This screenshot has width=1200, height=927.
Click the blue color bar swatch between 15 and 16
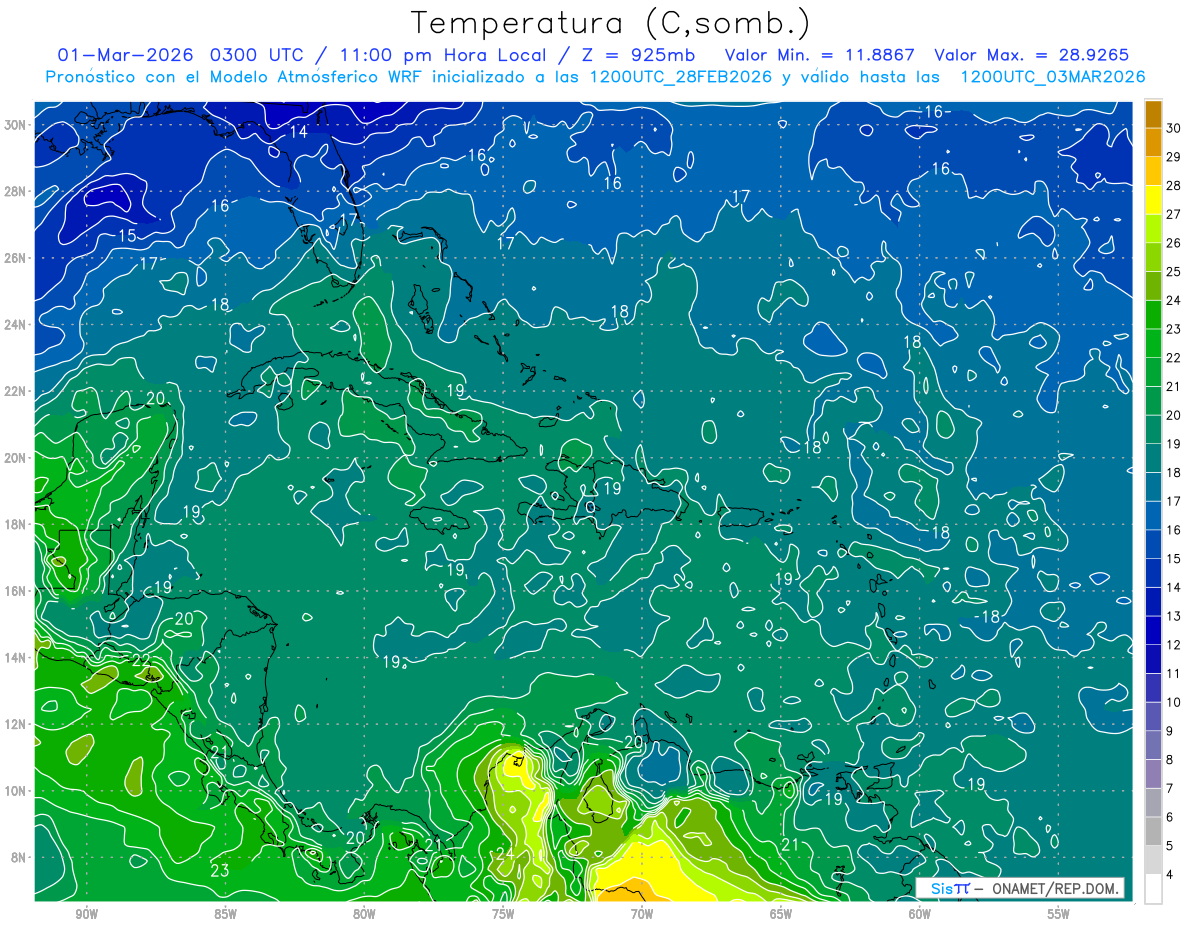coord(1154,544)
